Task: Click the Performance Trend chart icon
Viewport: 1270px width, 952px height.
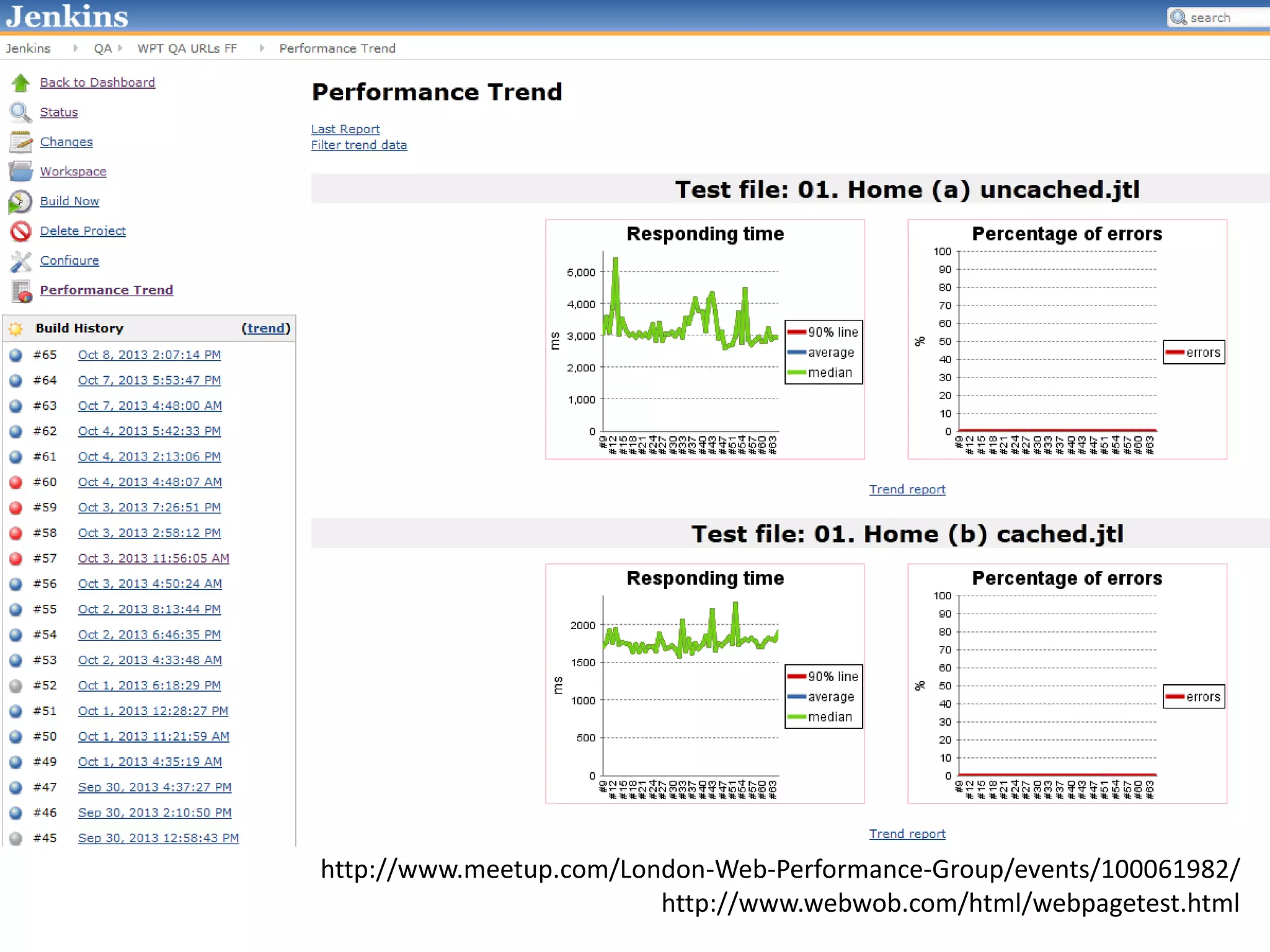Action: [x=22, y=291]
